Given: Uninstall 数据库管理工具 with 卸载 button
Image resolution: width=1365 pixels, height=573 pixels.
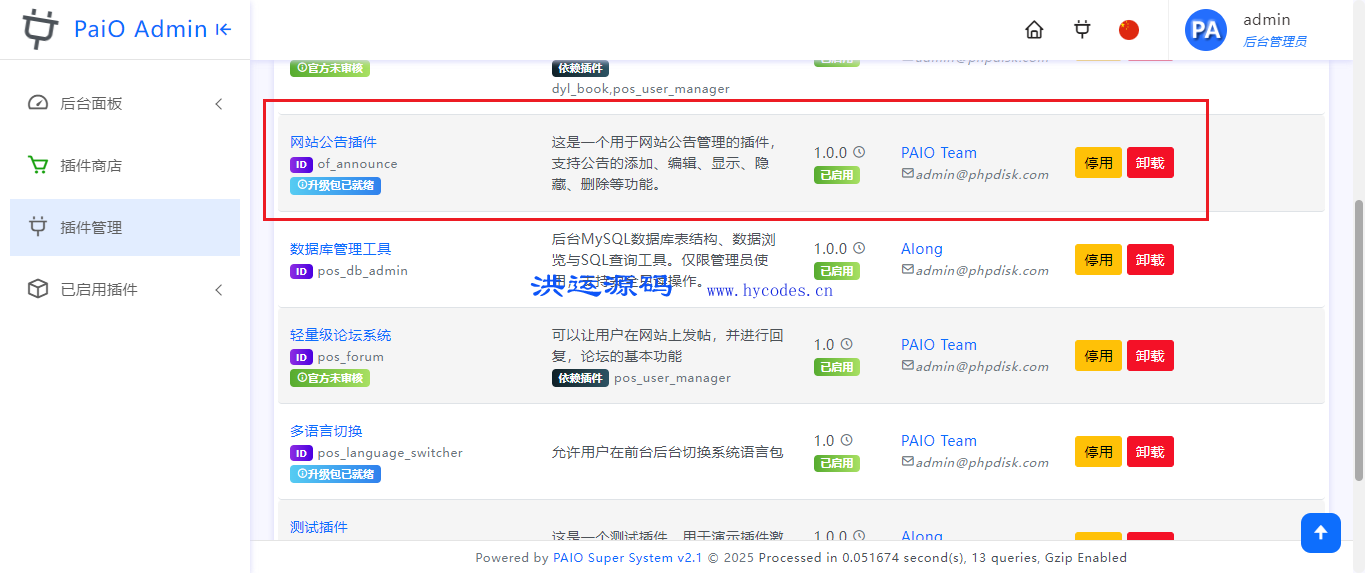Looking at the screenshot, I should pos(1150,259).
